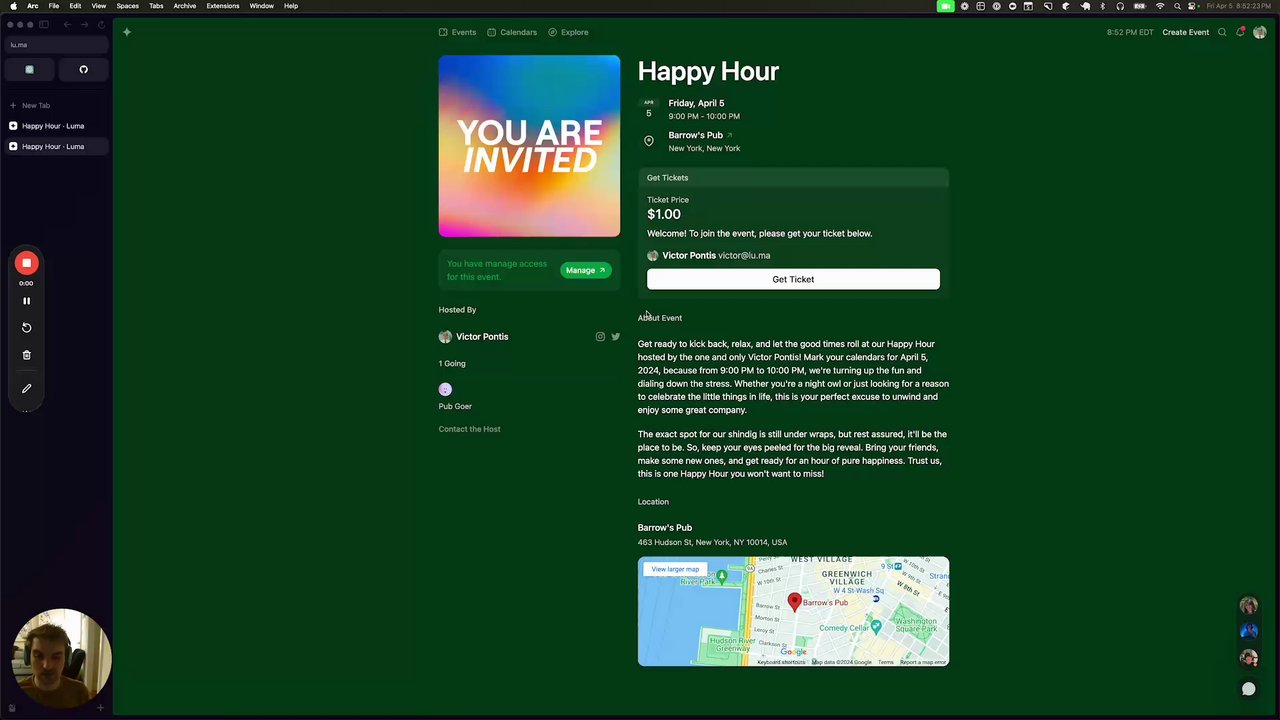The height and width of the screenshot is (720, 1280).
Task: Click the Pub Goer attendee avatar
Action: (445, 389)
